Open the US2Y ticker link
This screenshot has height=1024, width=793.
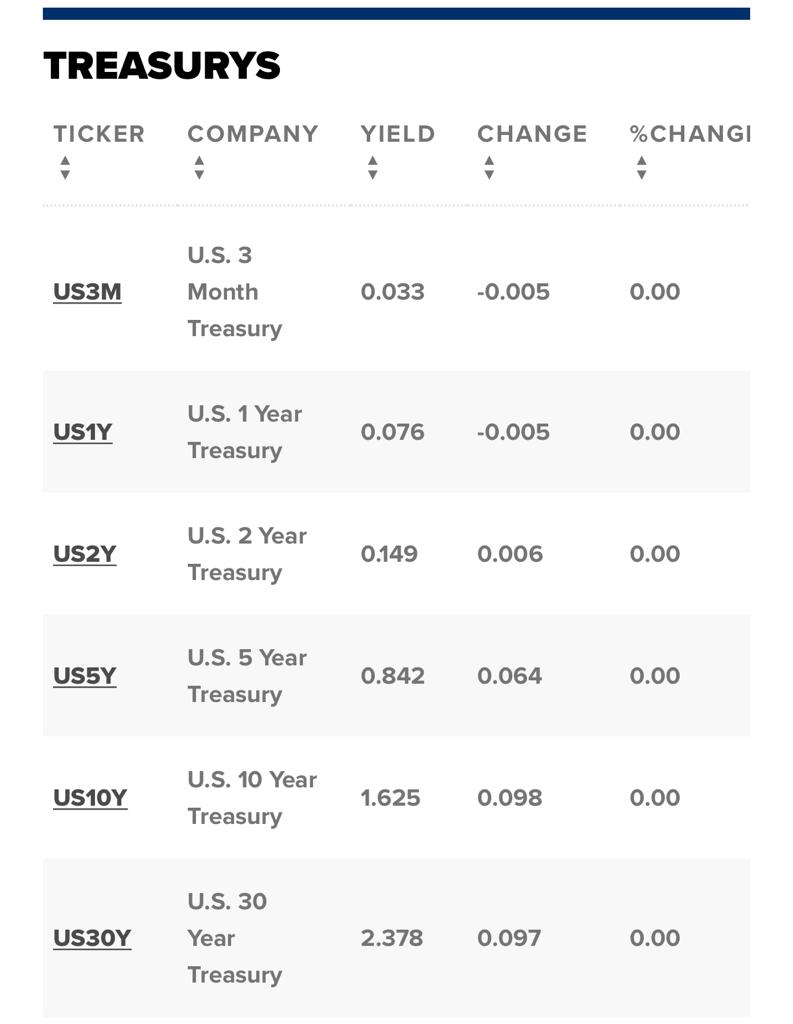point(84,554)
